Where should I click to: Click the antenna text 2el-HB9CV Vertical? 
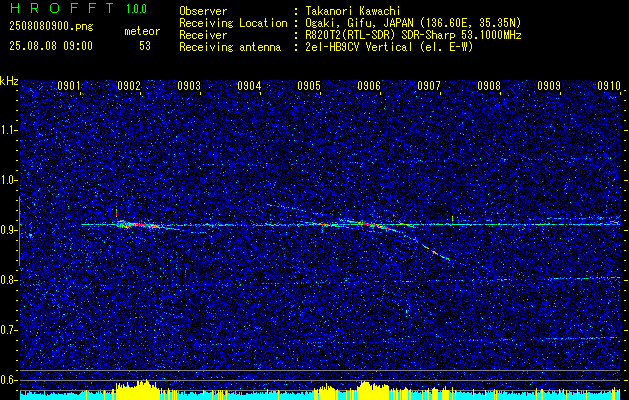coord(357,47)
